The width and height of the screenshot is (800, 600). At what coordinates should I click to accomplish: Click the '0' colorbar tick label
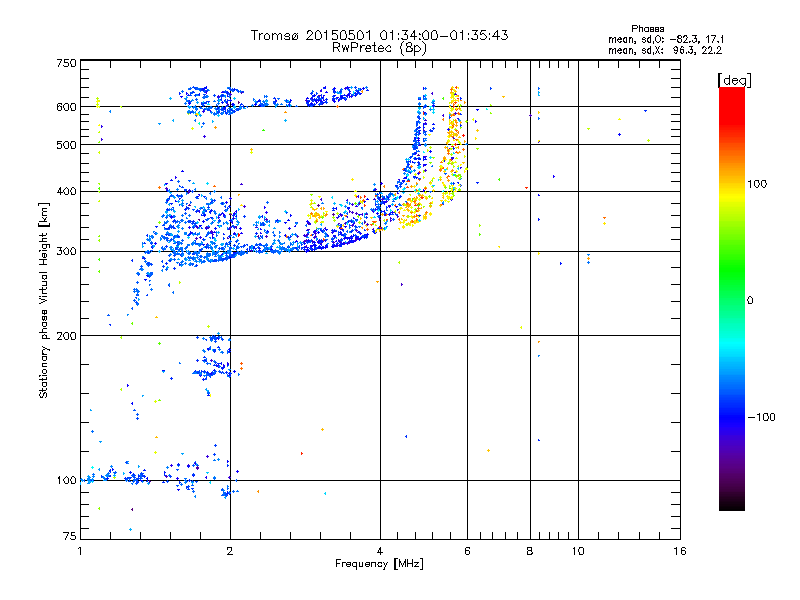click(x=750, y=301)
